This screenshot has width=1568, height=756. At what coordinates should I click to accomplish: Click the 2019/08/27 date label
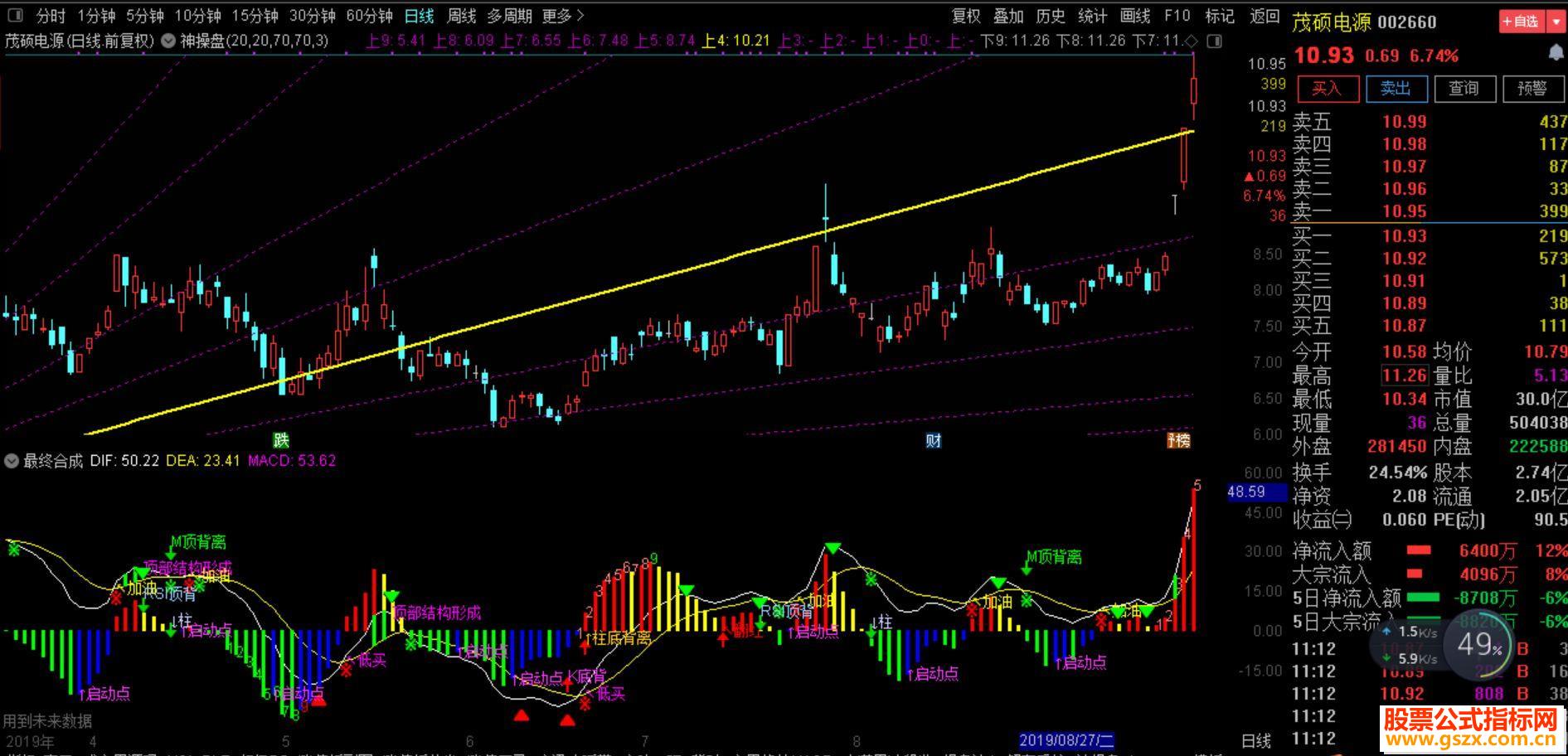point(1066,741)
